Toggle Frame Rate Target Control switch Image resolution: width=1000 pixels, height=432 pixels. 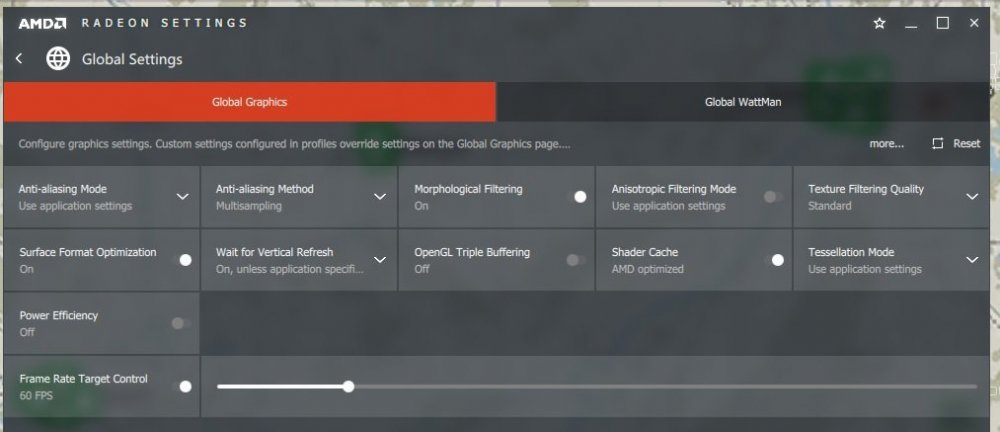click(x=182, y=387)
